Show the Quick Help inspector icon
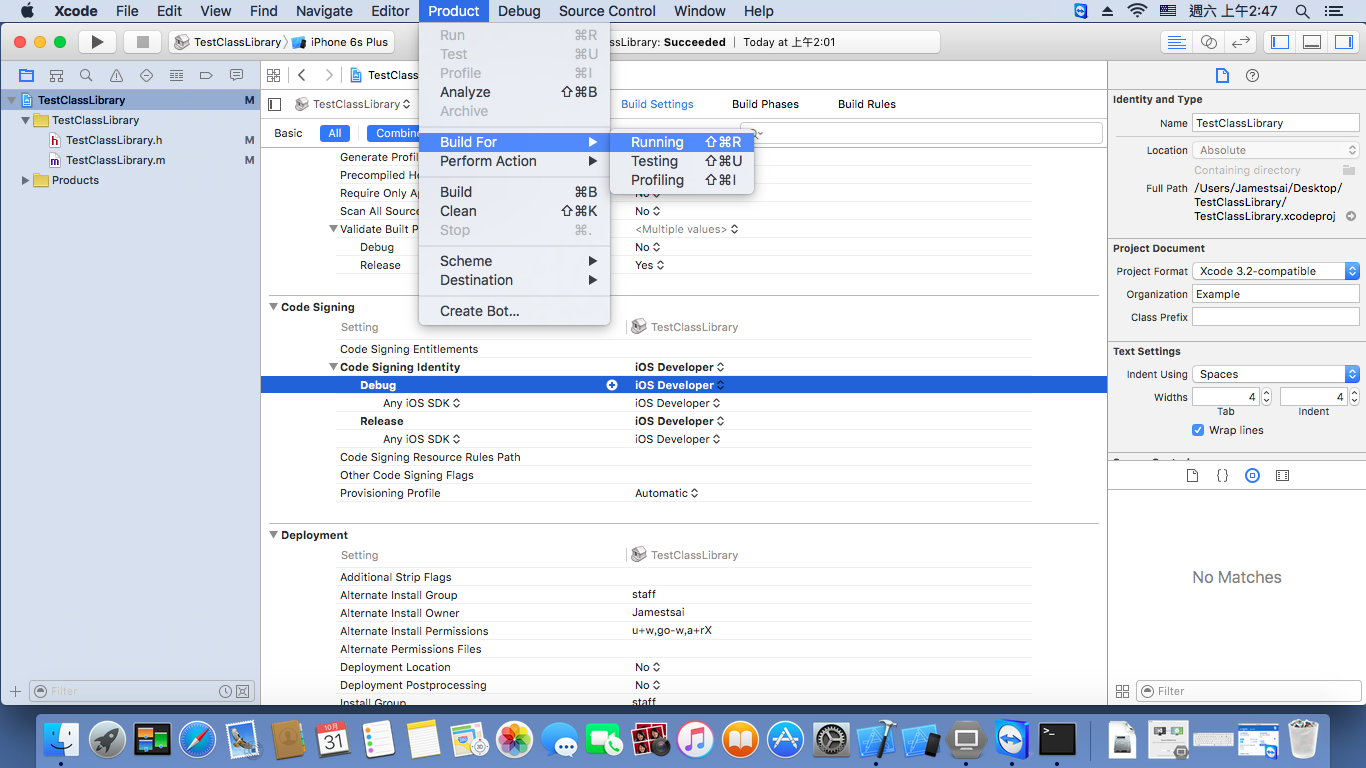1366x768 pixels. 1252,76
